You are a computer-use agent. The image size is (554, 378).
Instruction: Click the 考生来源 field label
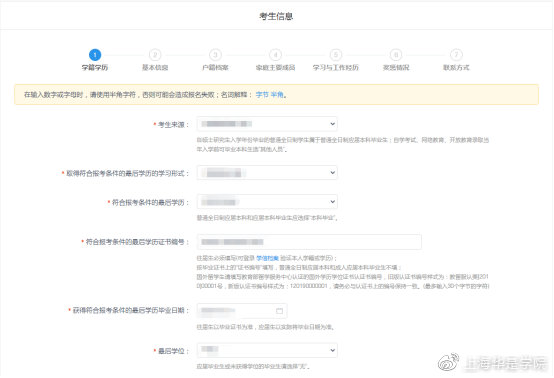click(x=171, y=125)
